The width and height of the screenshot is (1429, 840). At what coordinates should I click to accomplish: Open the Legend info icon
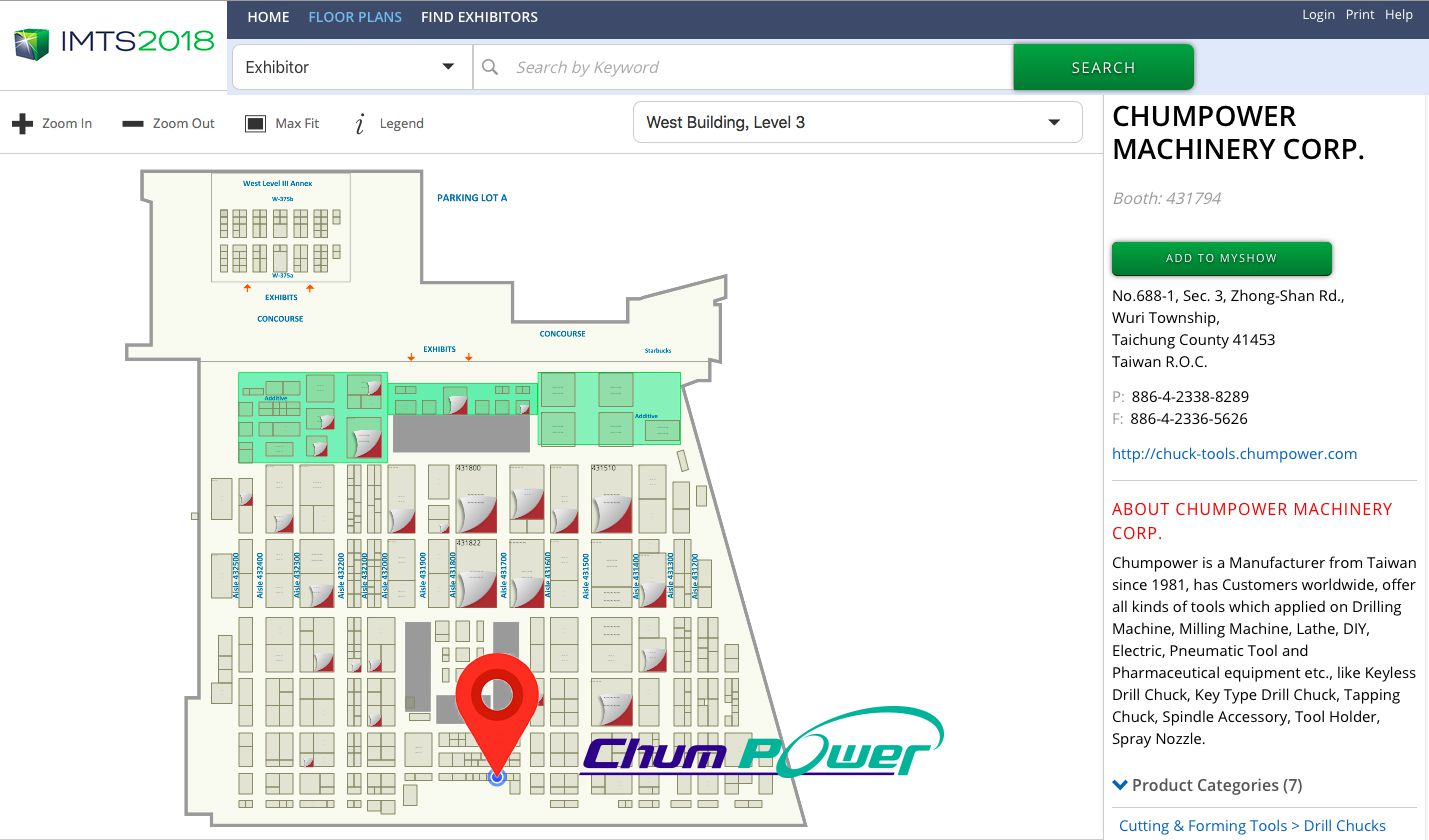tap(360, 124)
